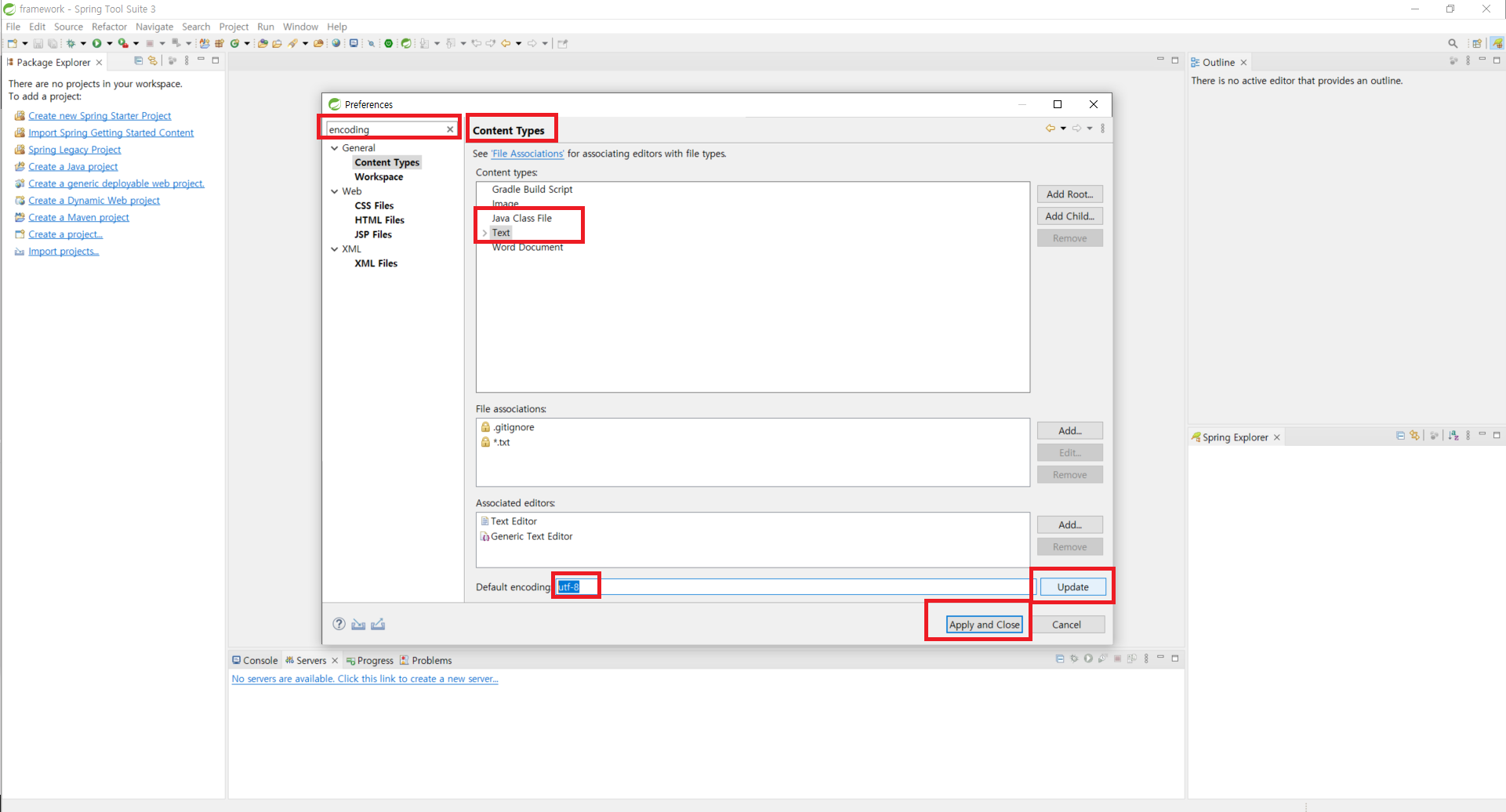Open the Refactor menu
Image resolution: width=1506 pixels, height=812 pixels.
coord(109,27)
